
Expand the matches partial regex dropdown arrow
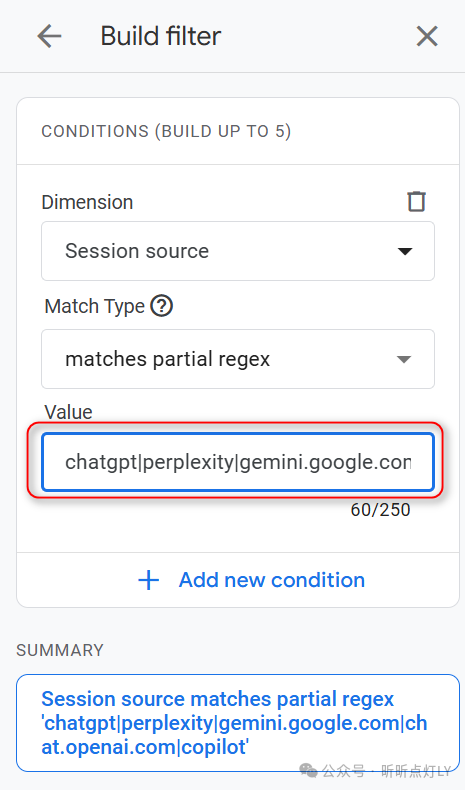(x=404, y=359)
